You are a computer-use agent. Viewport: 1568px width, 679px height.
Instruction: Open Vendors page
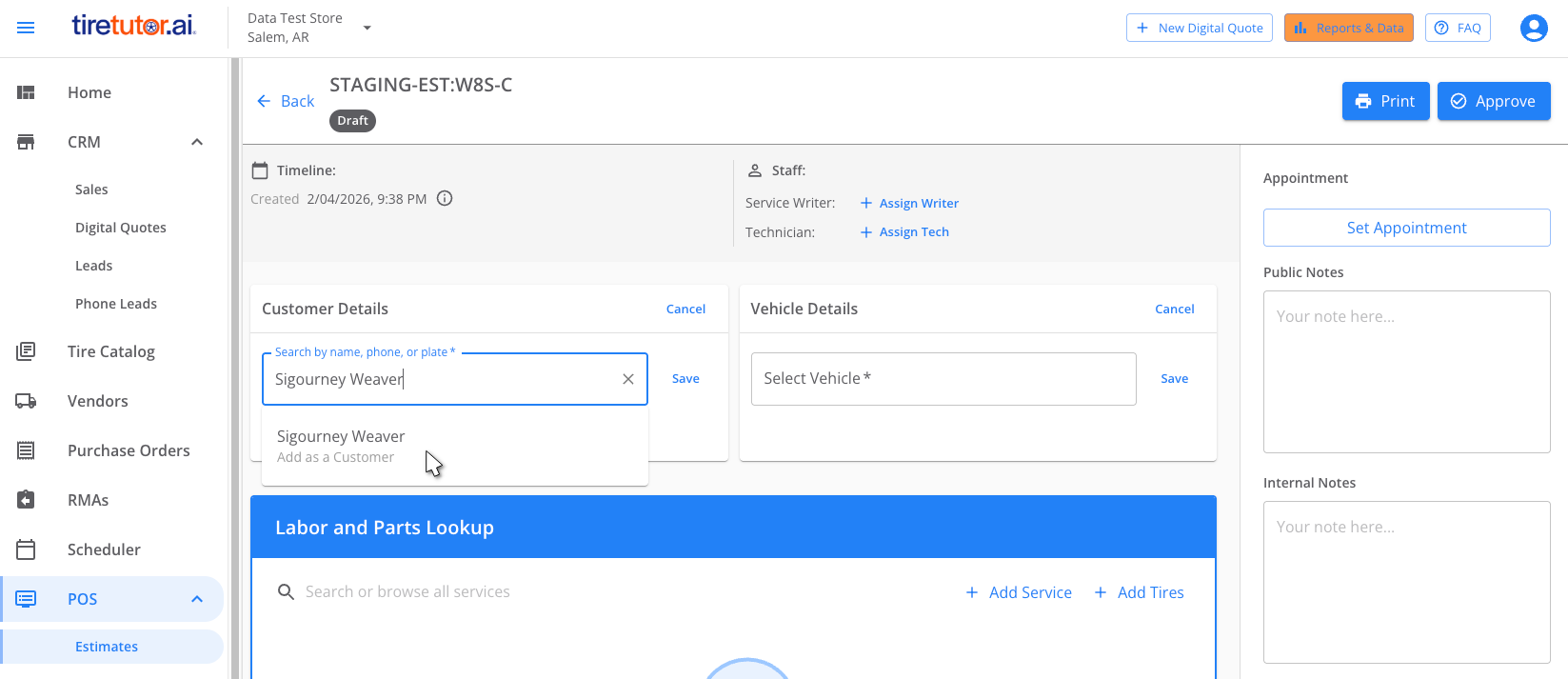click(x=98, y=401)
